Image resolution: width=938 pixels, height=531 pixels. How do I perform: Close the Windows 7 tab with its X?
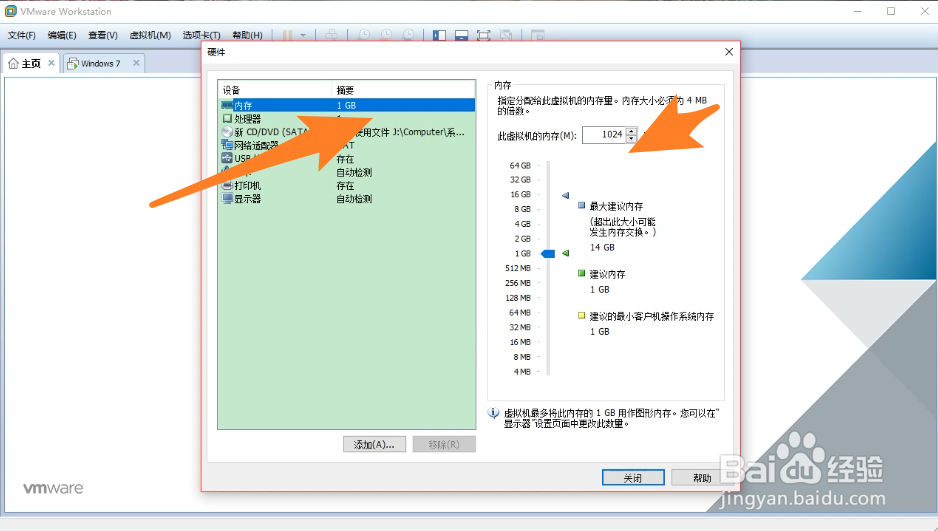[136, 63]
